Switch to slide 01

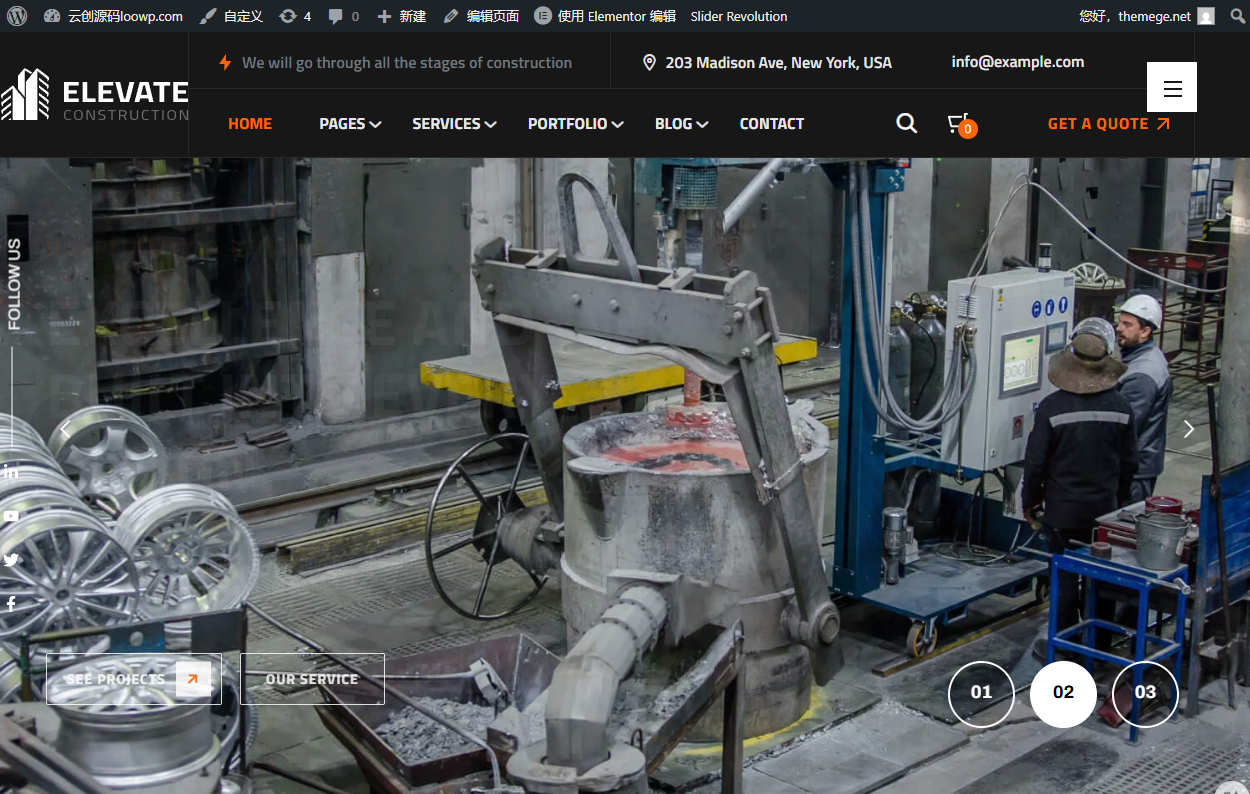pos(981,693)
